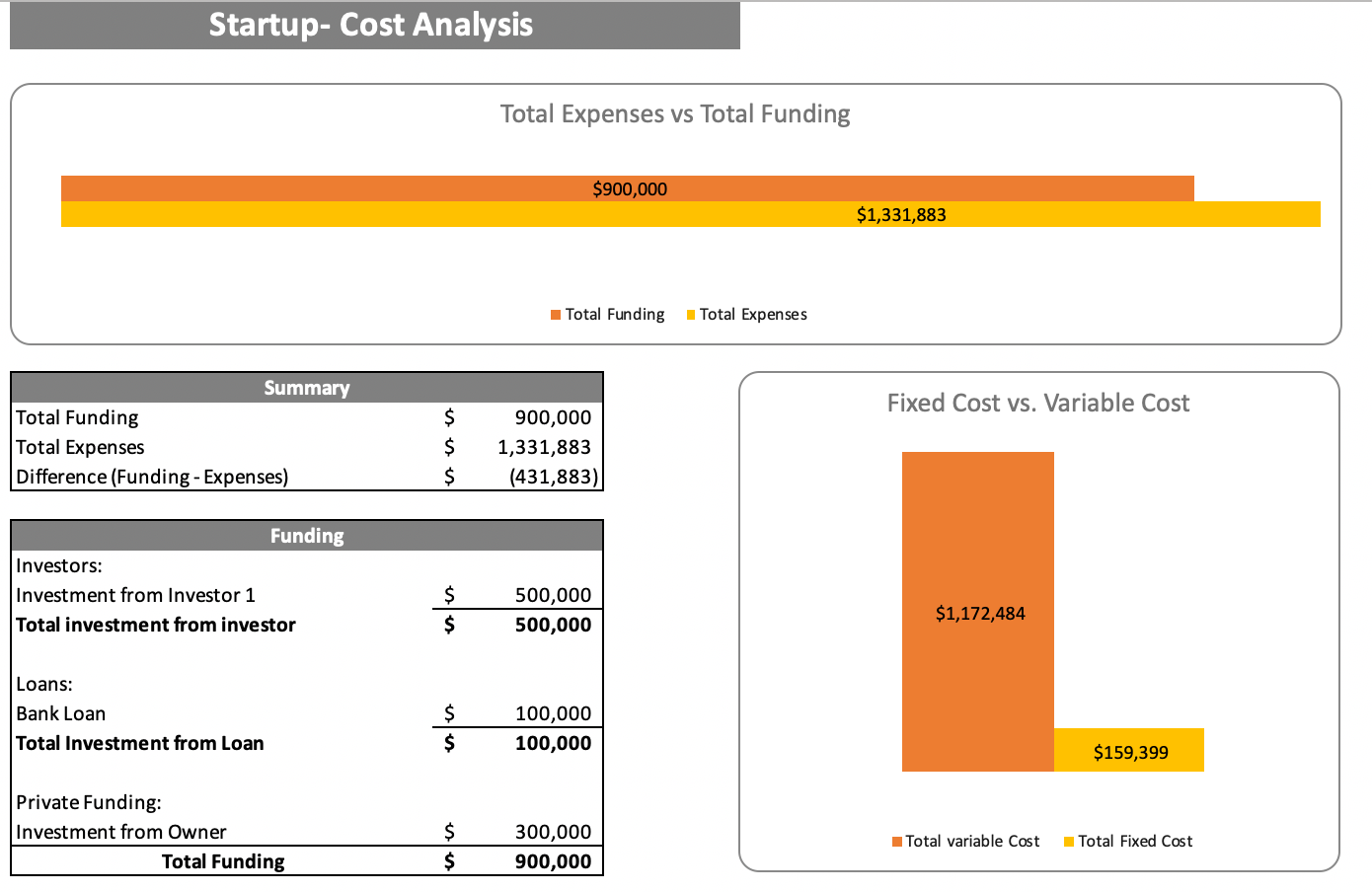Click the orange $900,000 funding bar
Image resolution: width=1372 pixels, height=892 pixels.
629,187
